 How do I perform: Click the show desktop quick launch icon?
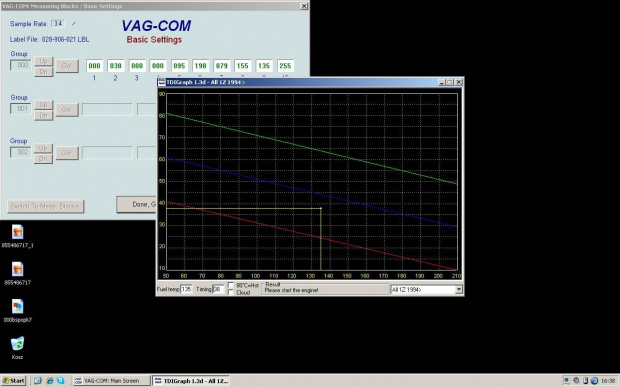(x=38, y=380)
